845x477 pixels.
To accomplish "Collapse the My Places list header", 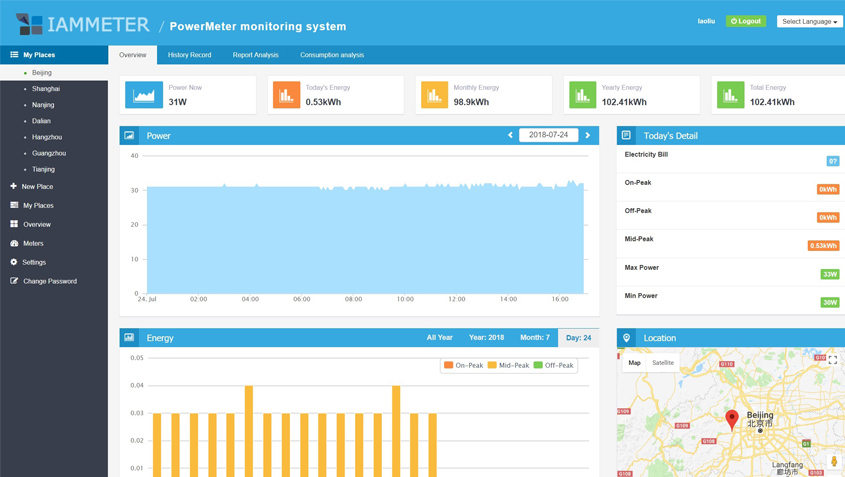I will tap(39, 55).
